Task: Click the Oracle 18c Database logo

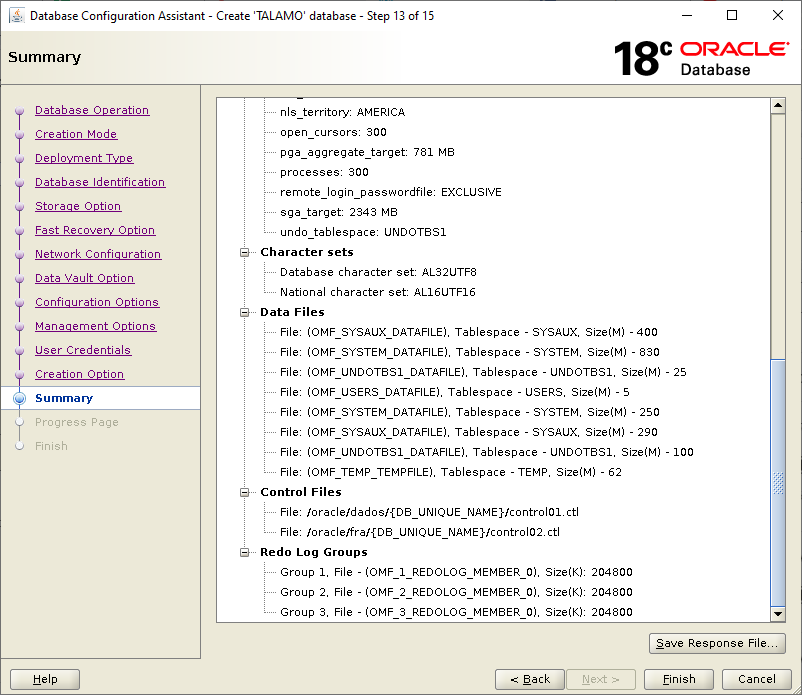Action: click(x=701, y=58)
